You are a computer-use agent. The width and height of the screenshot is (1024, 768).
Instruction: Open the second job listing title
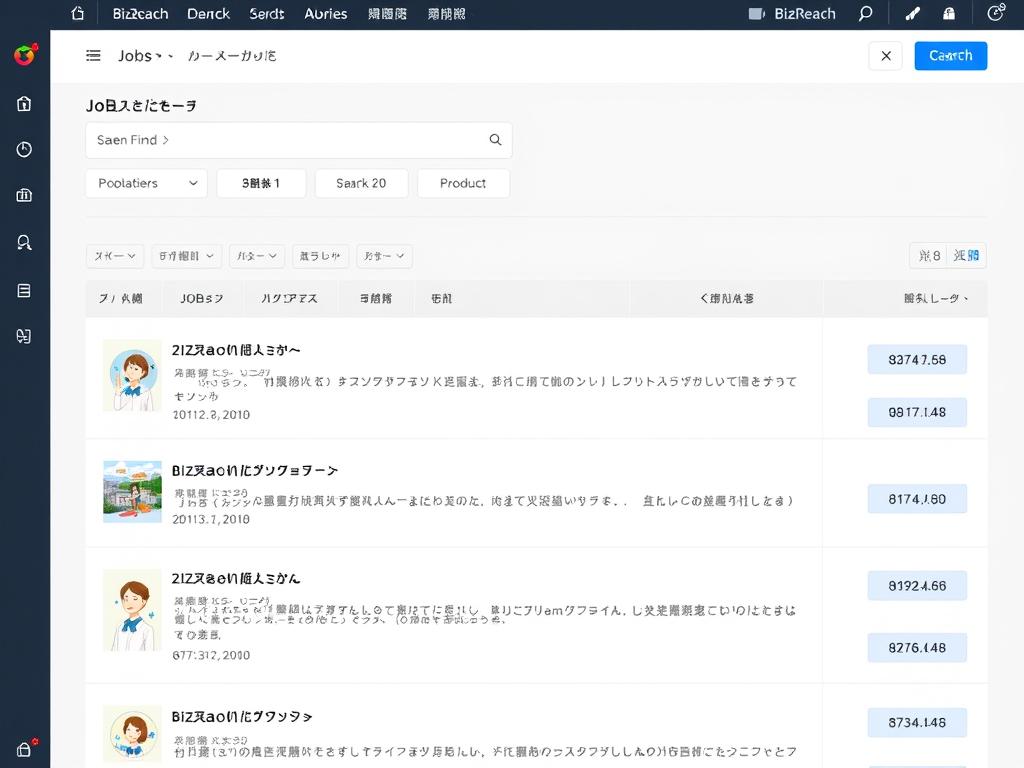[255, 470]
